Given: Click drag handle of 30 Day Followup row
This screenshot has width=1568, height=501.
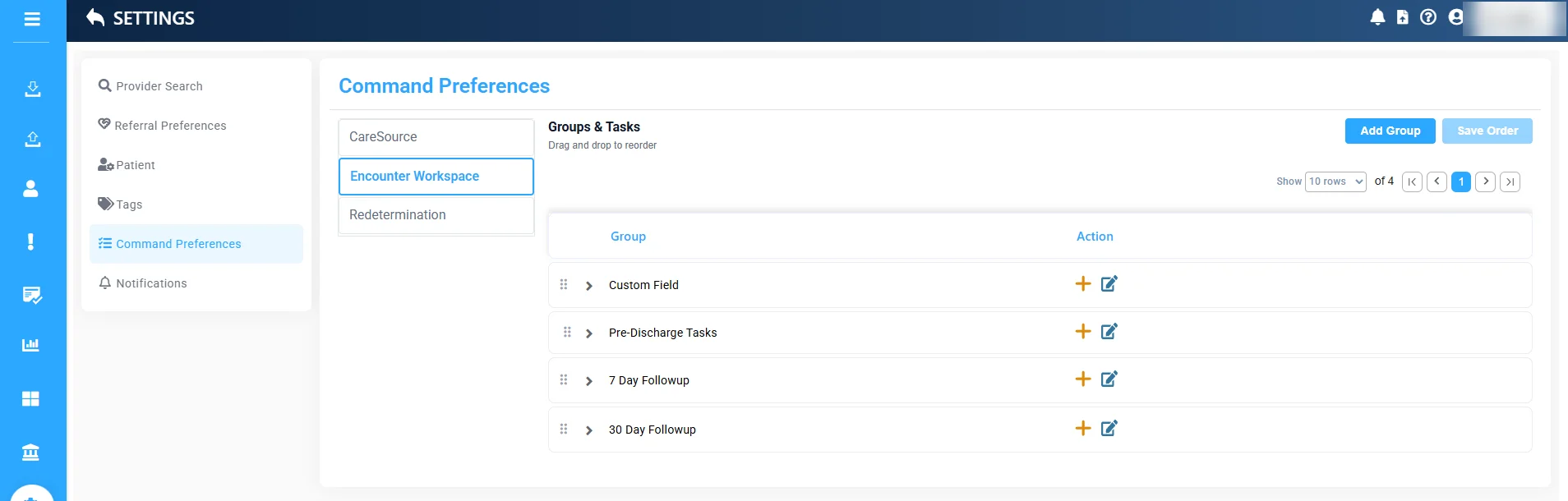Looking at the screenshot, I should (564, 429).
